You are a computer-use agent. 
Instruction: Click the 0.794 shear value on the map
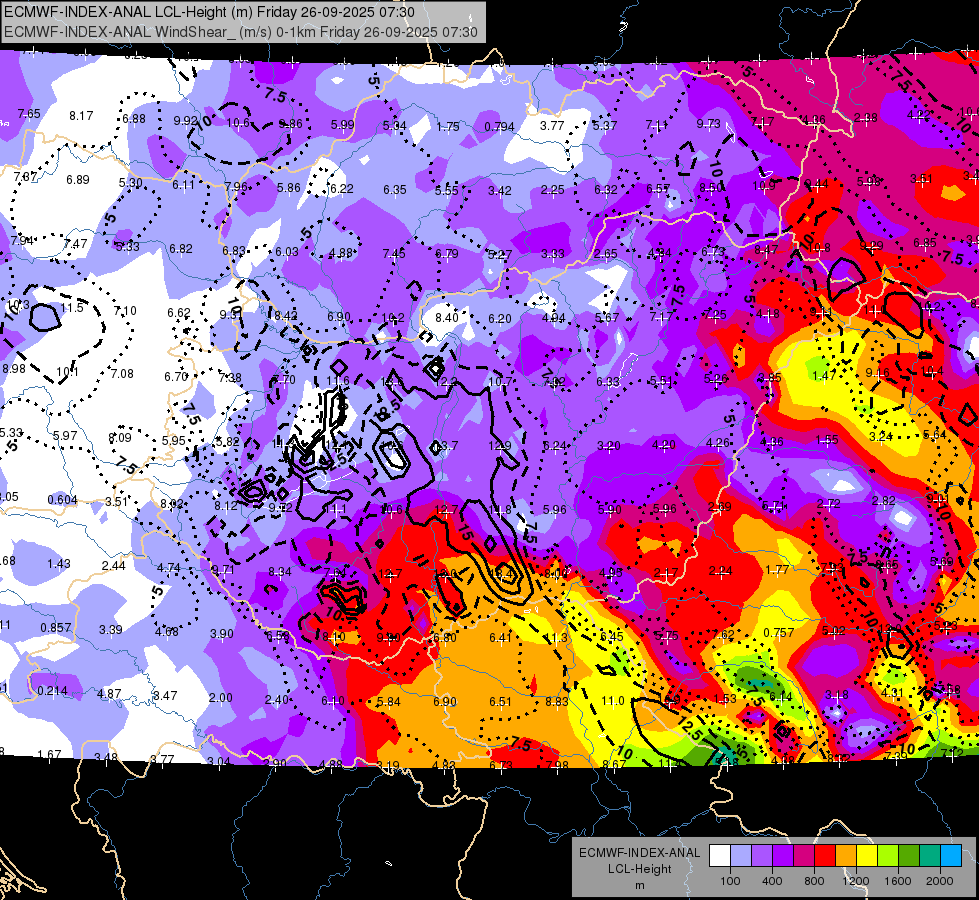(499, 127)
